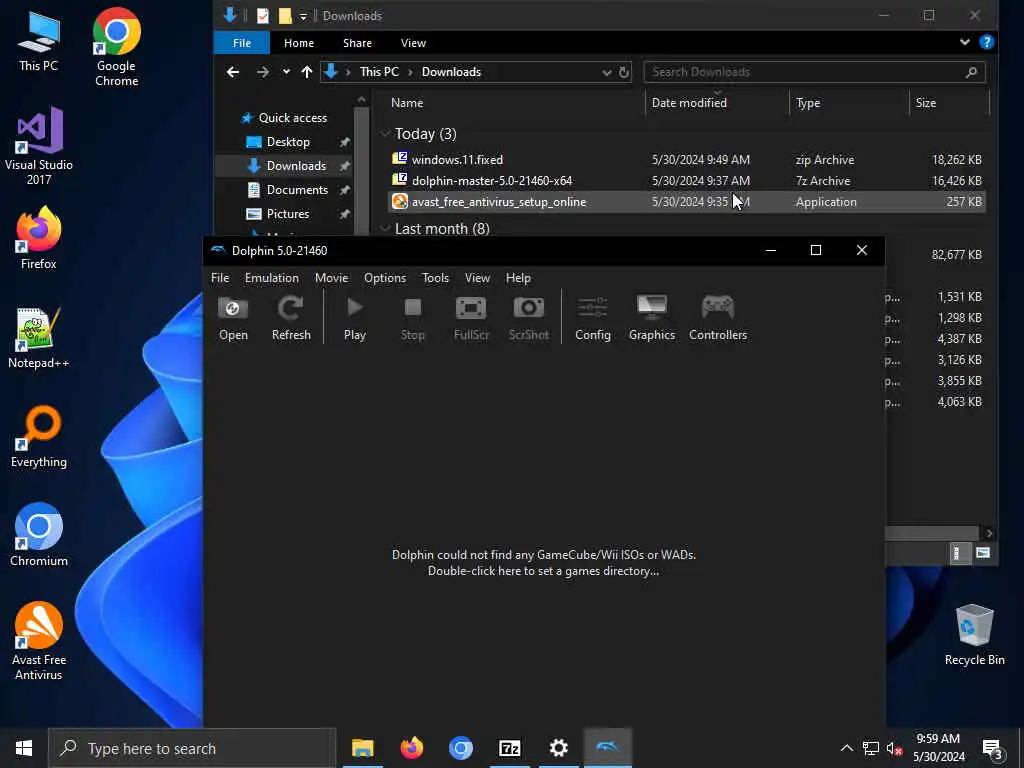The height and width of the screenshot is (768, 1024).
Task: Open a game file with Dolphin's Open icon
Action: click(233, 318)
